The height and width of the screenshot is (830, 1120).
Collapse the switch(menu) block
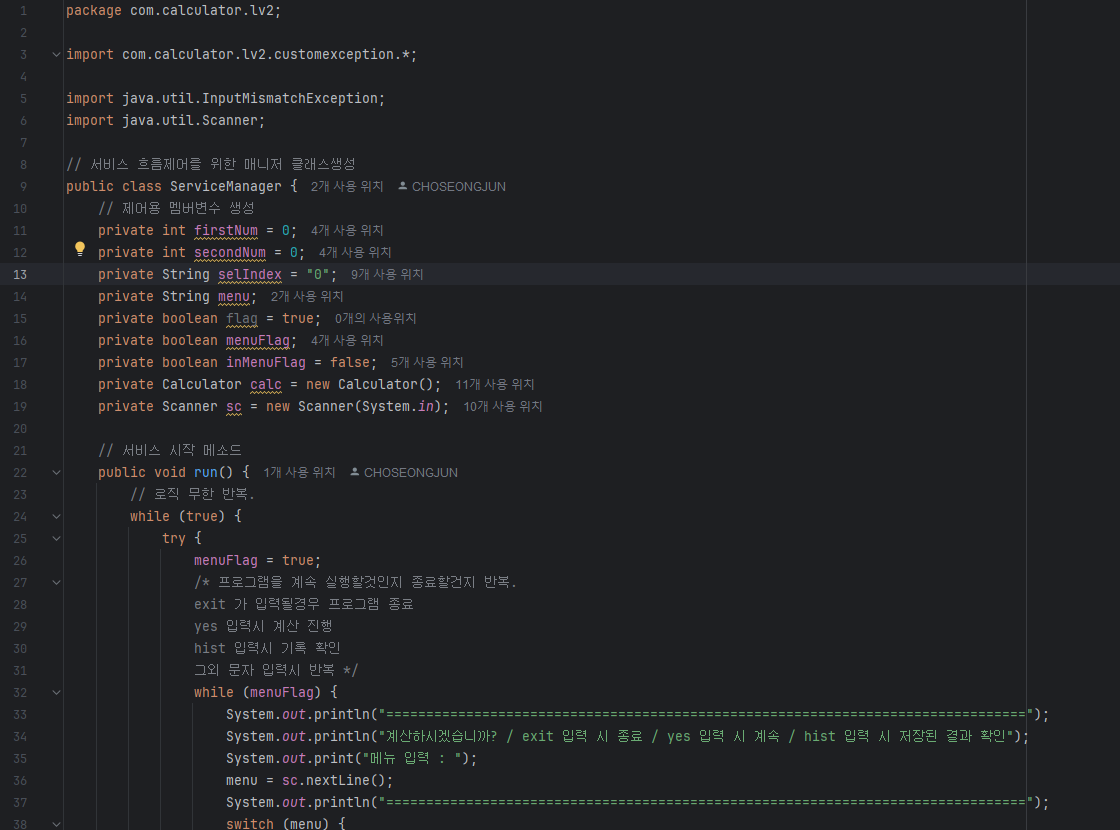56,824
